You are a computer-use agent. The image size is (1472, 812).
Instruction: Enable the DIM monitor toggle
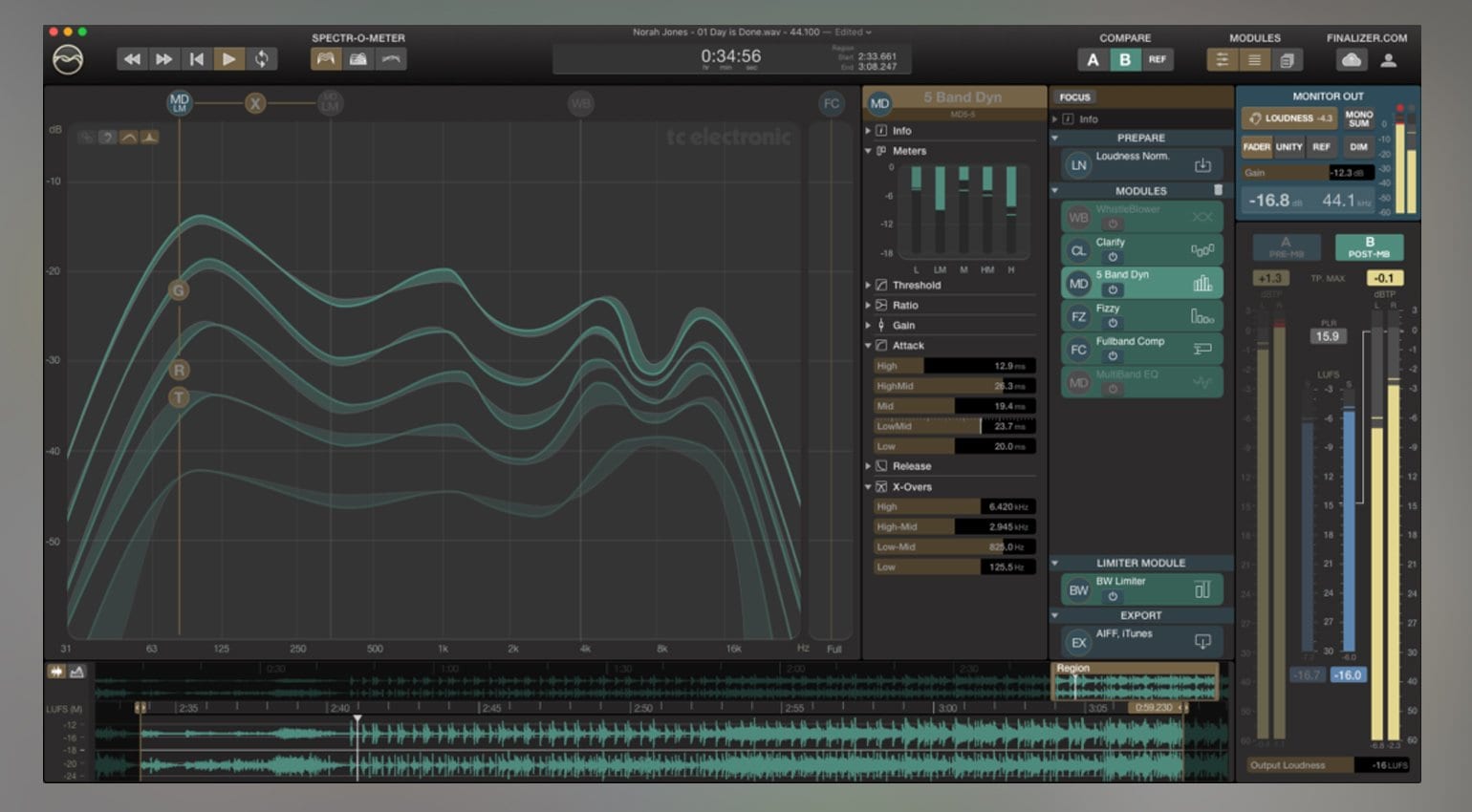point(1359,147)
